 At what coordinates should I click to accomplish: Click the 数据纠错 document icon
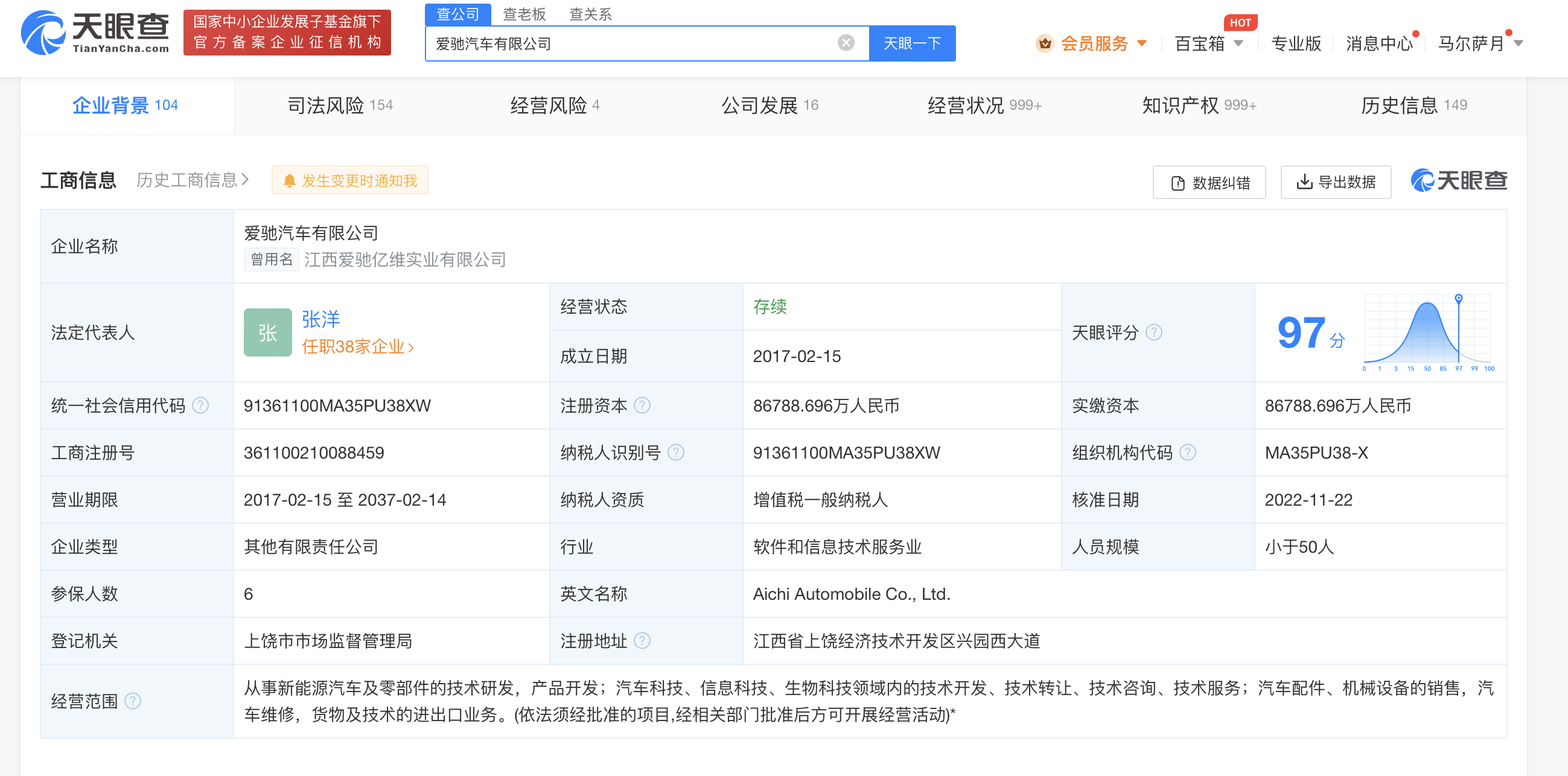[x=1178, y=183]
